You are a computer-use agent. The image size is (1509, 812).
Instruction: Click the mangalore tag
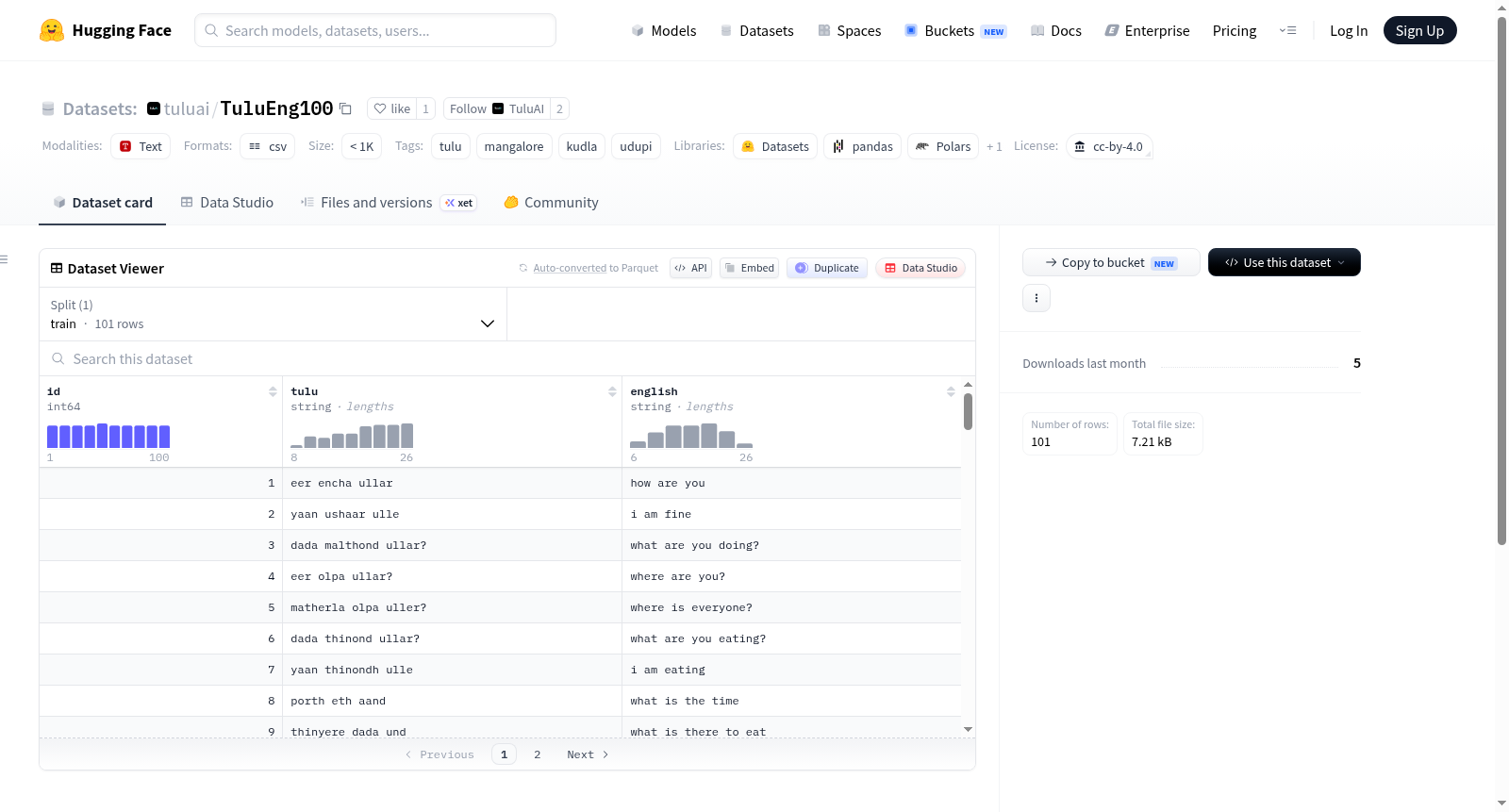[514, 146]
